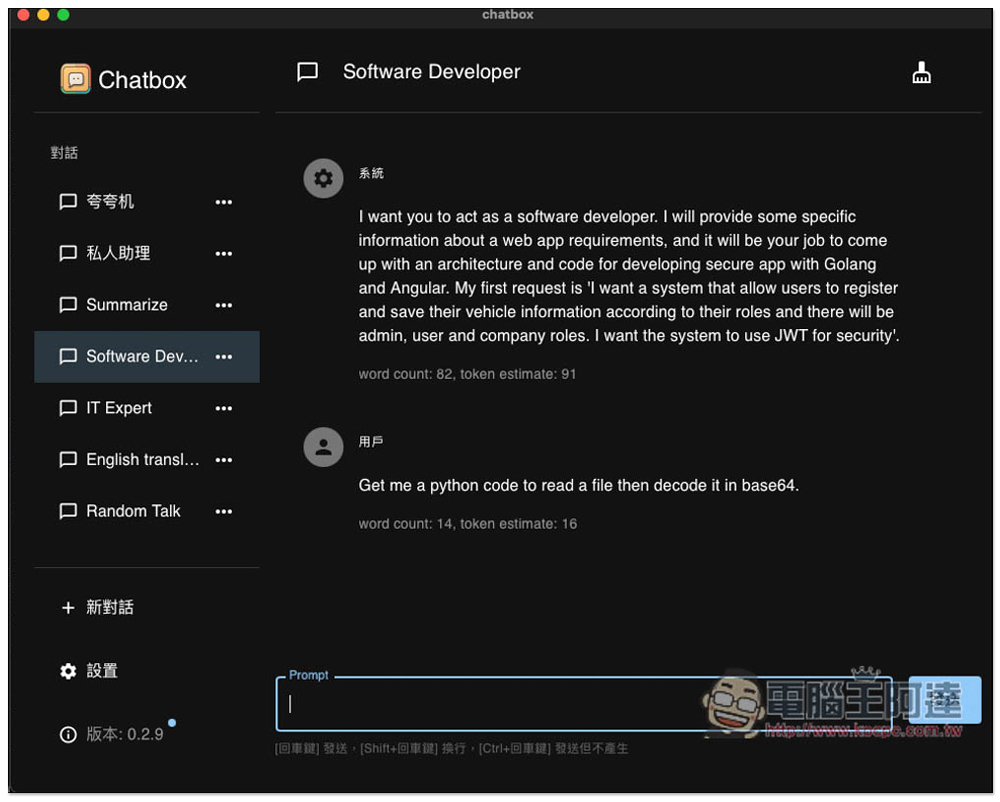This screenshot has width=1000, height=802.
Task: Open options menu for 私人助理 chat
Action: coord(224,254)
